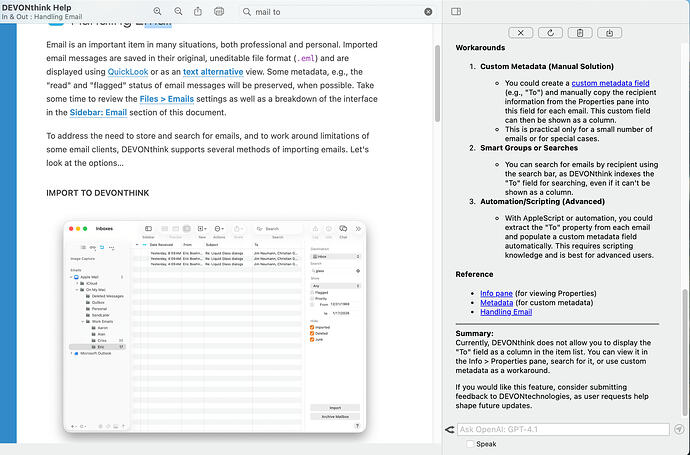
Task: Click the Inboxes window screenshot image
Action: click(x=215, y=327)
